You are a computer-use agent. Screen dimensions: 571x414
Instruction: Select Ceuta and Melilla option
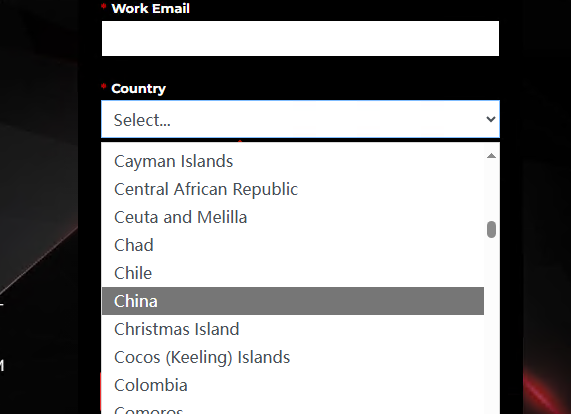(293, 217)
